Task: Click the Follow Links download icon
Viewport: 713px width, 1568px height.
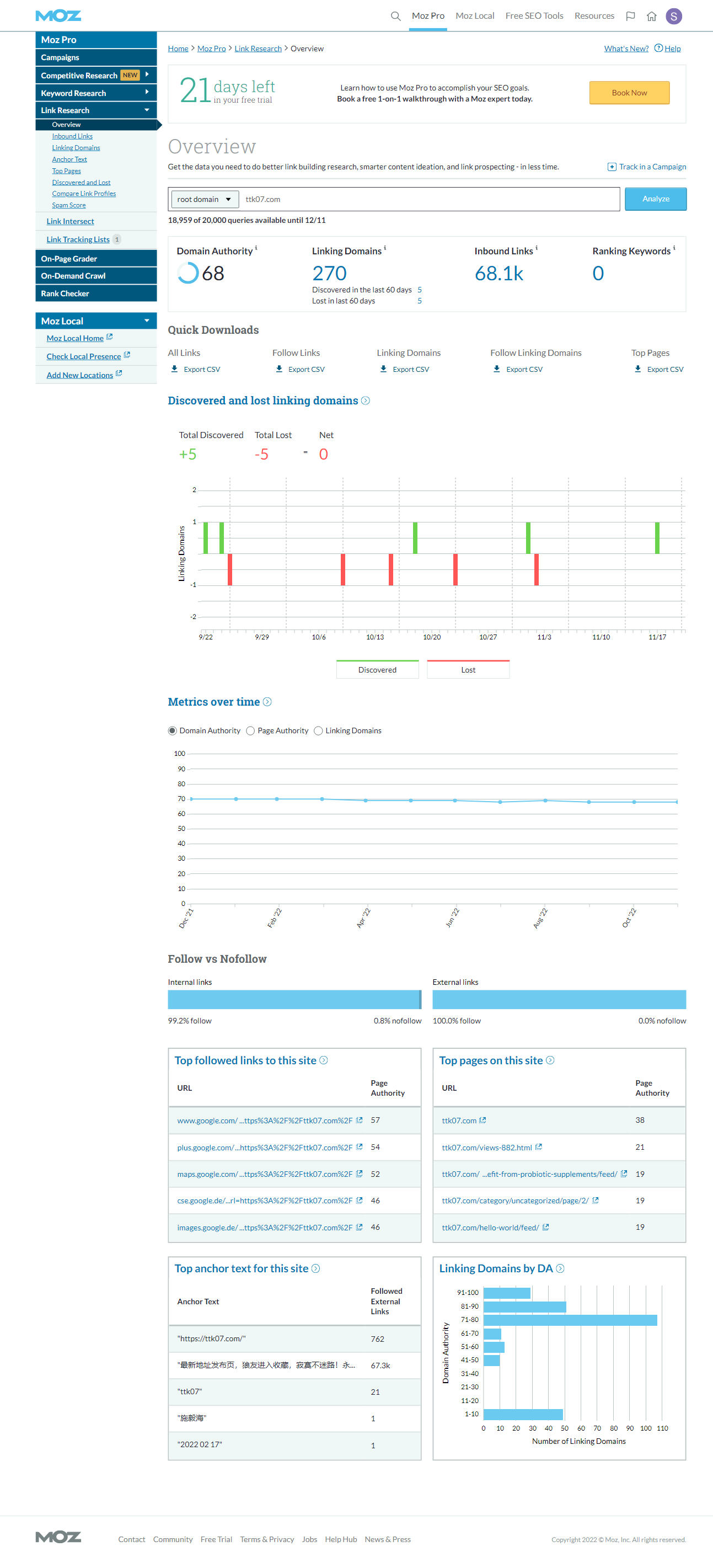Action: tap(279, 369)
